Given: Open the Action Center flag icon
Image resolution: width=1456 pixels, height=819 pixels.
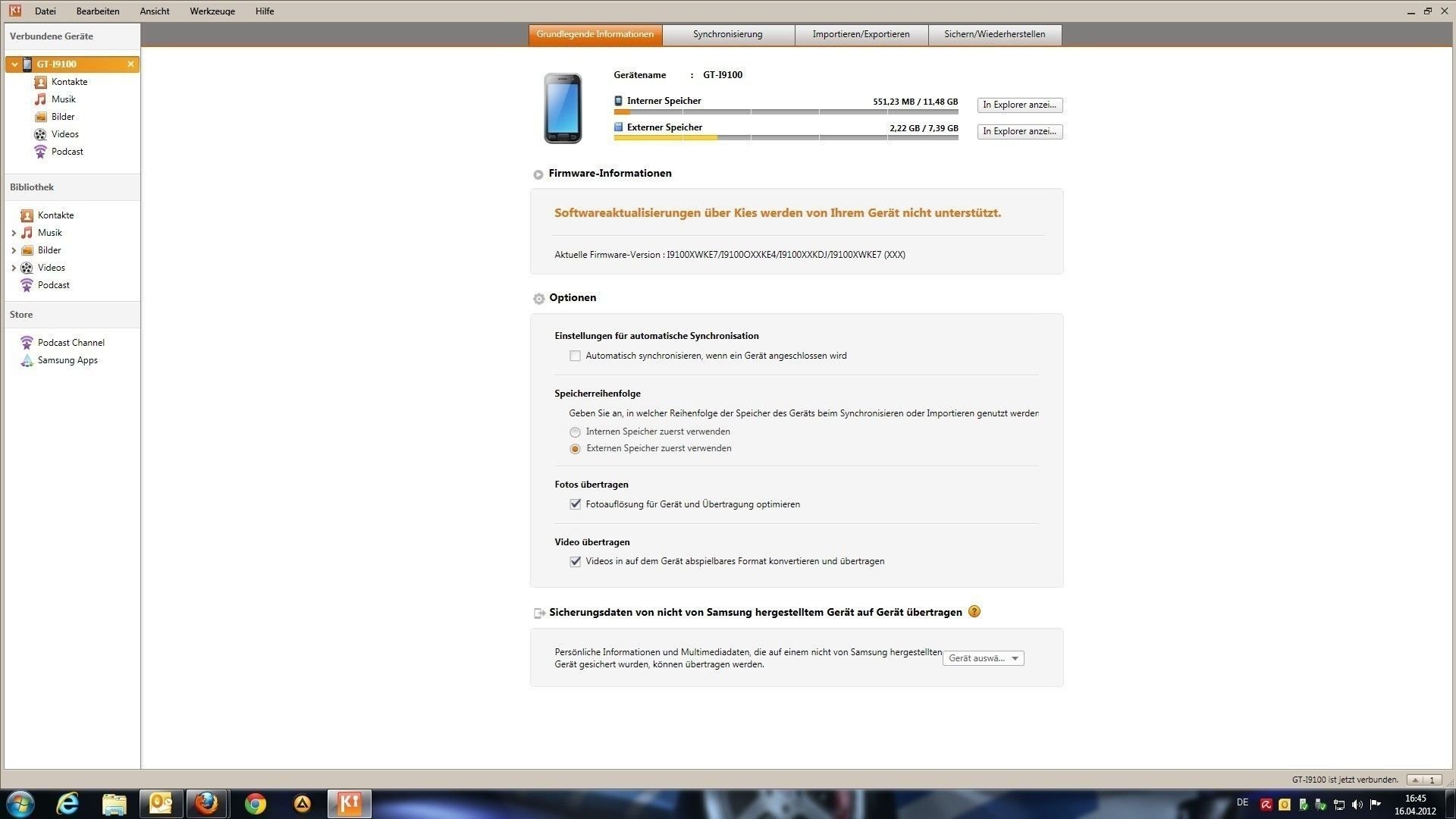Looking at the screenshot, I should 1376,805.
